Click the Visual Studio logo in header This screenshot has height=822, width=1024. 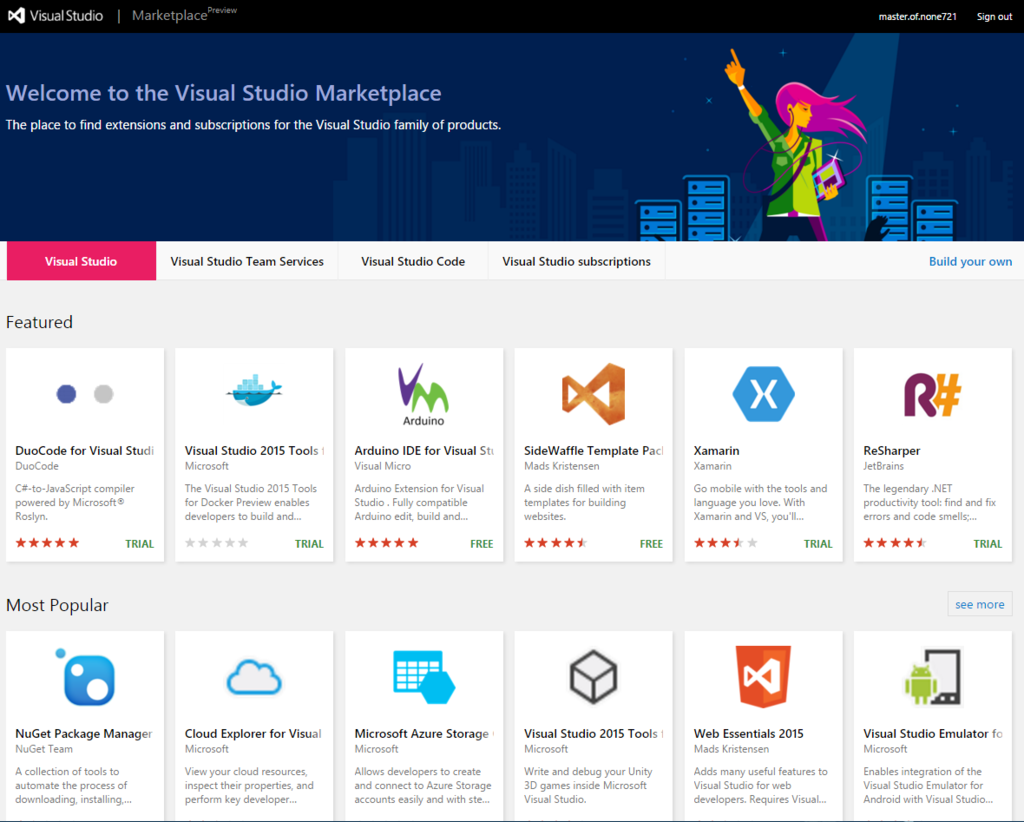[x=56, y=16]
